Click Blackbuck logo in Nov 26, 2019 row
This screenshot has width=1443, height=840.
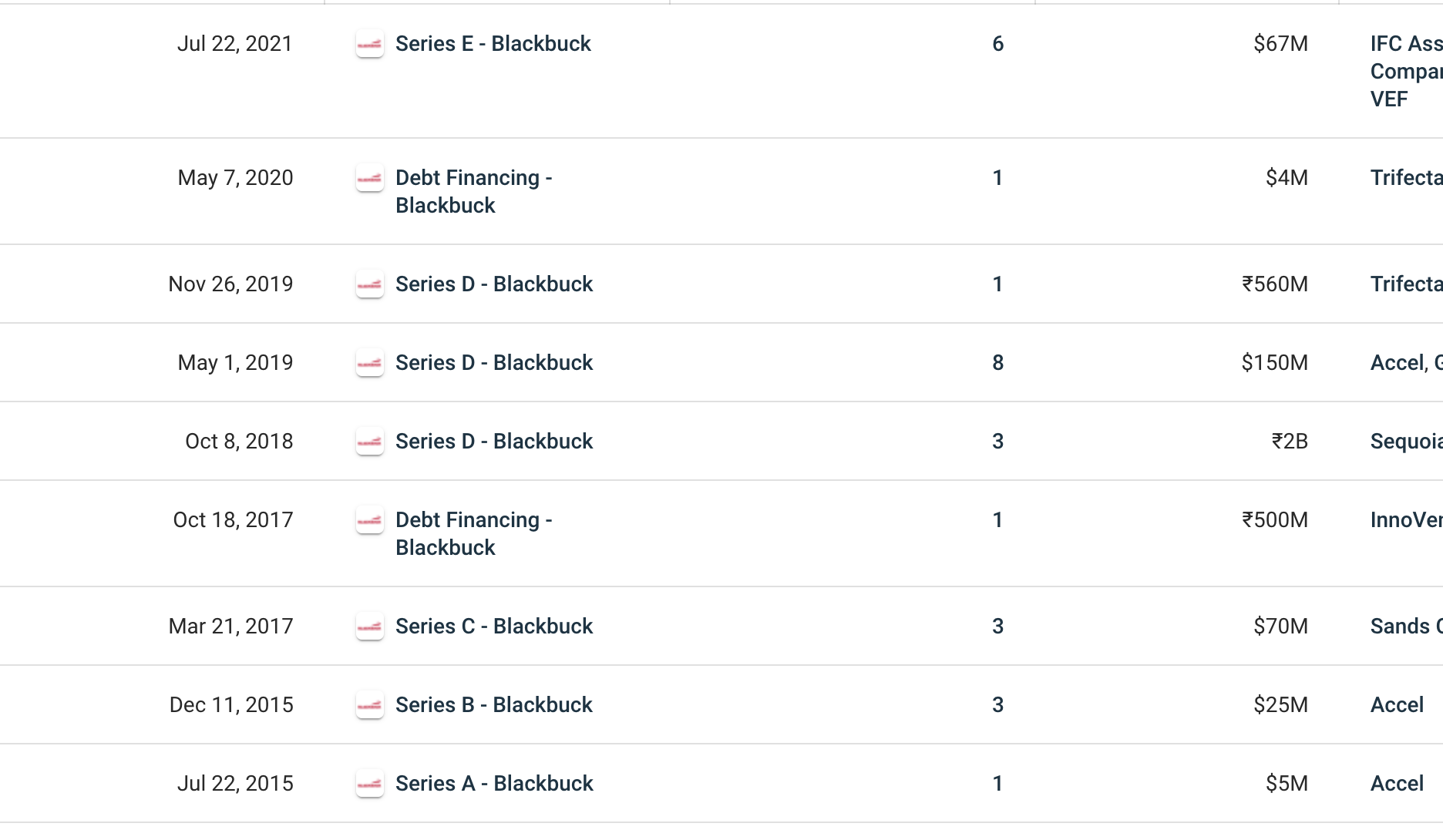(x=370, y=285)
